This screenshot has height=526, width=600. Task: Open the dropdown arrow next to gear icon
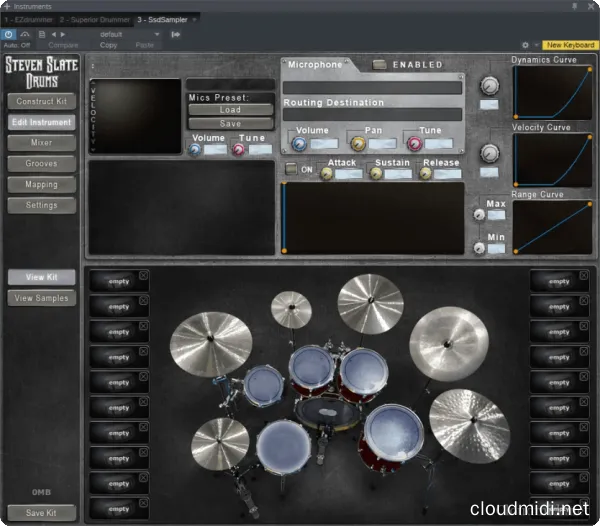point(536,45)
